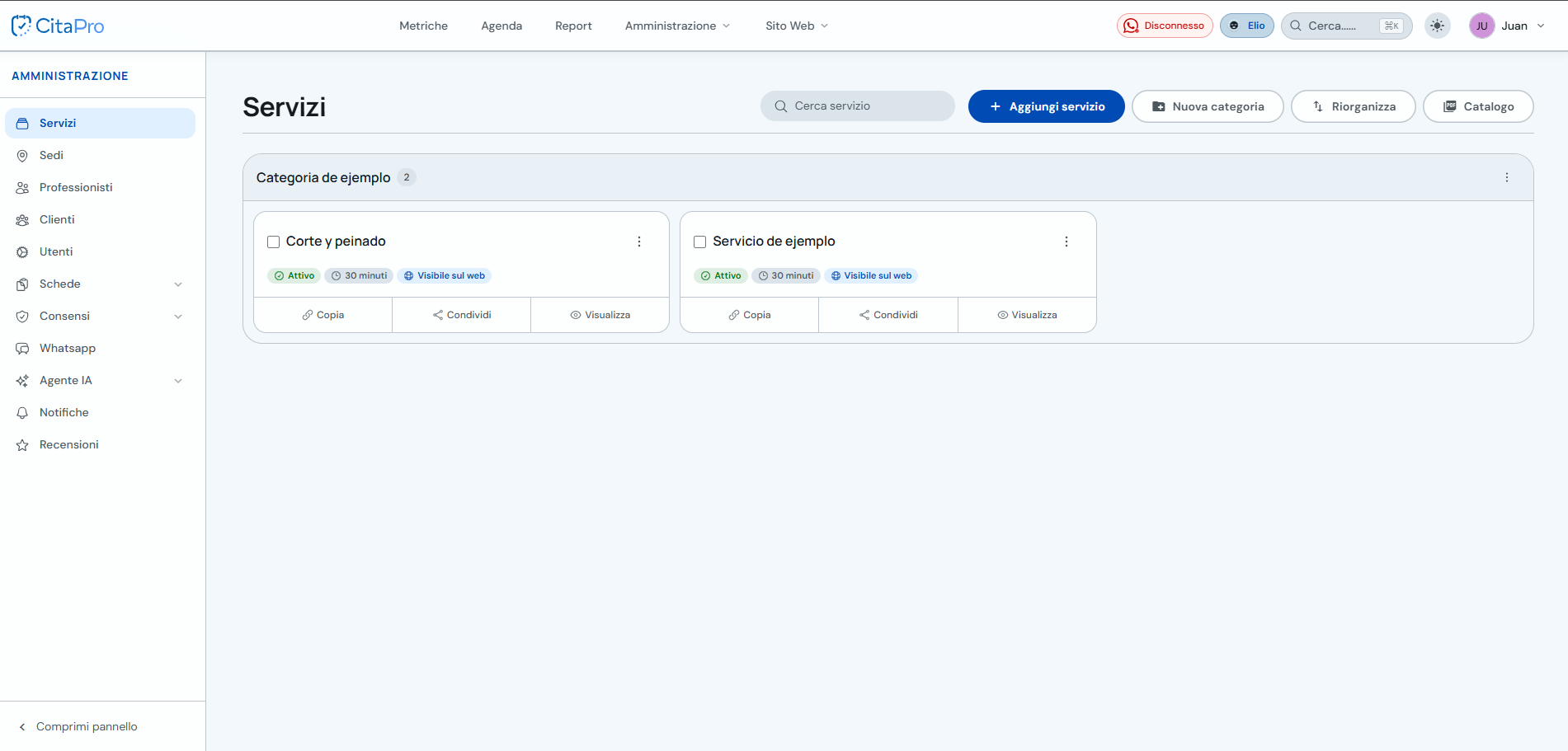Click the global Cerca search field
Image resolution: width=1568 pixels, height=751 pixels.
[1346, 26]
